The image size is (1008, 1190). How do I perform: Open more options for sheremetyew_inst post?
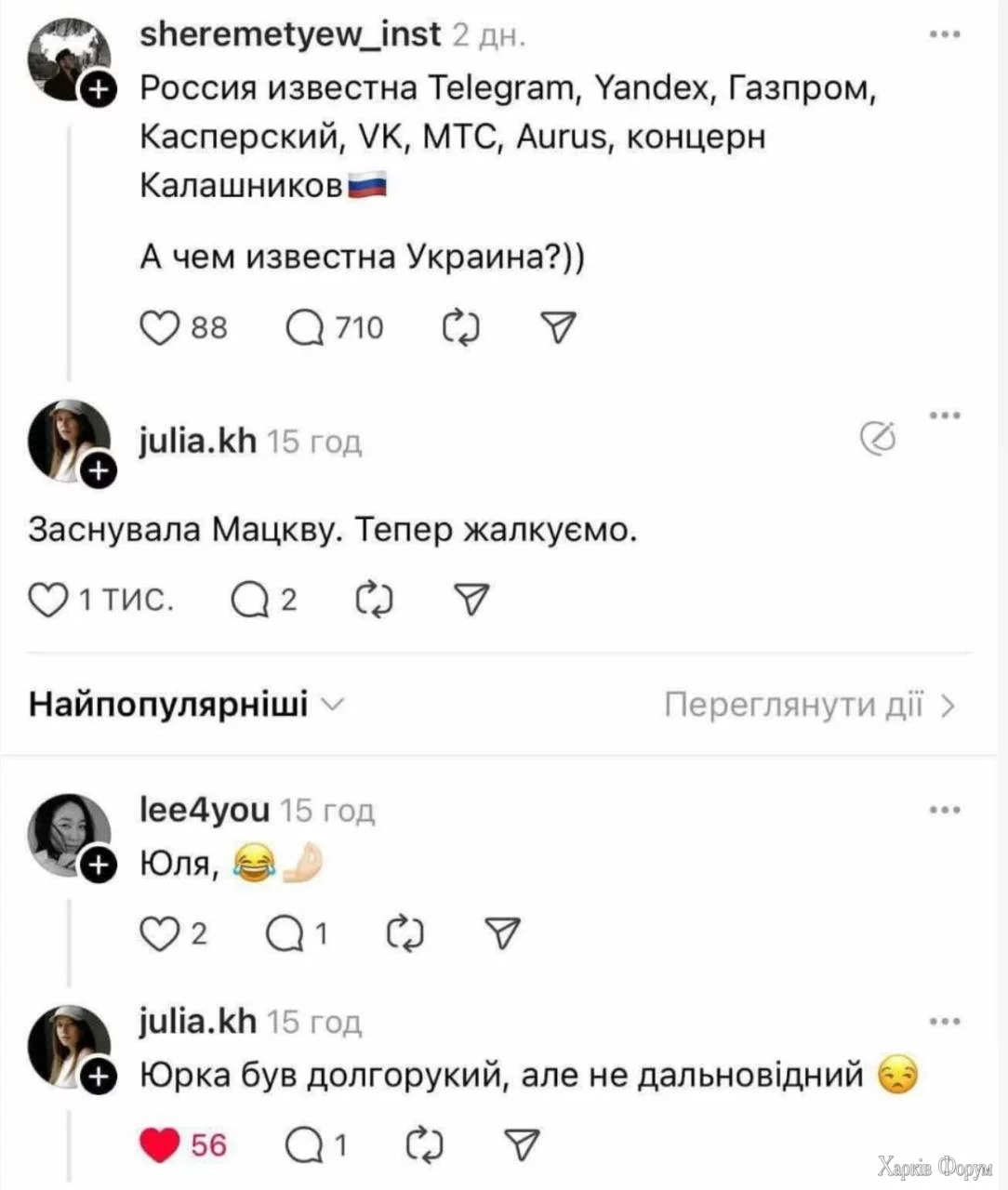click(945, 35)
